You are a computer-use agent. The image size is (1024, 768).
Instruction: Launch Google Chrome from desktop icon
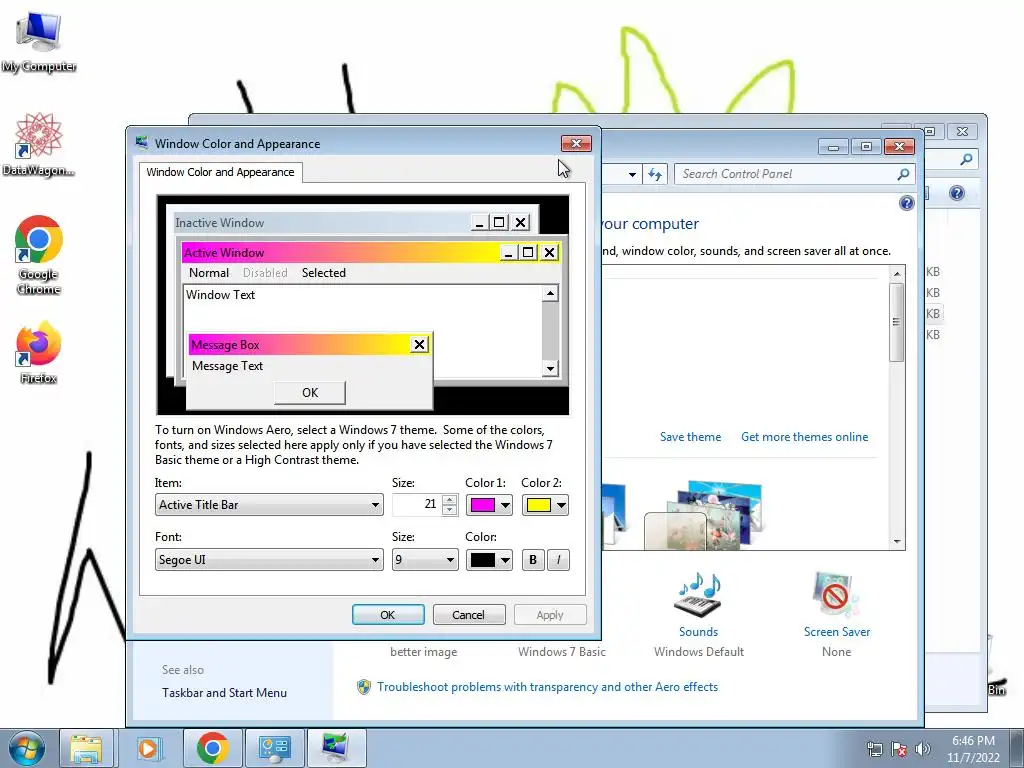click(x=39, y=255)
